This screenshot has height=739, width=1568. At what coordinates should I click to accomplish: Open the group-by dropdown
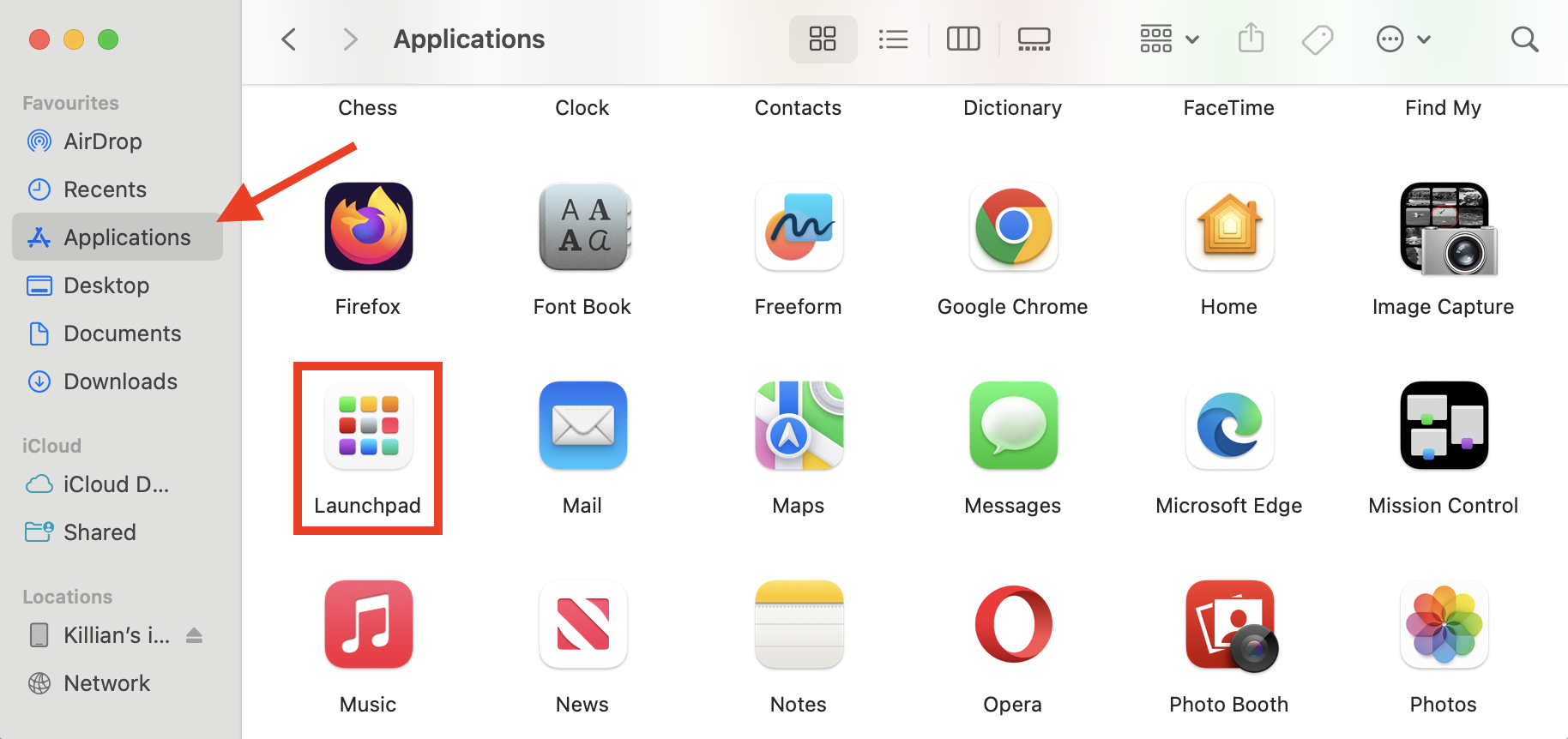1169,39
